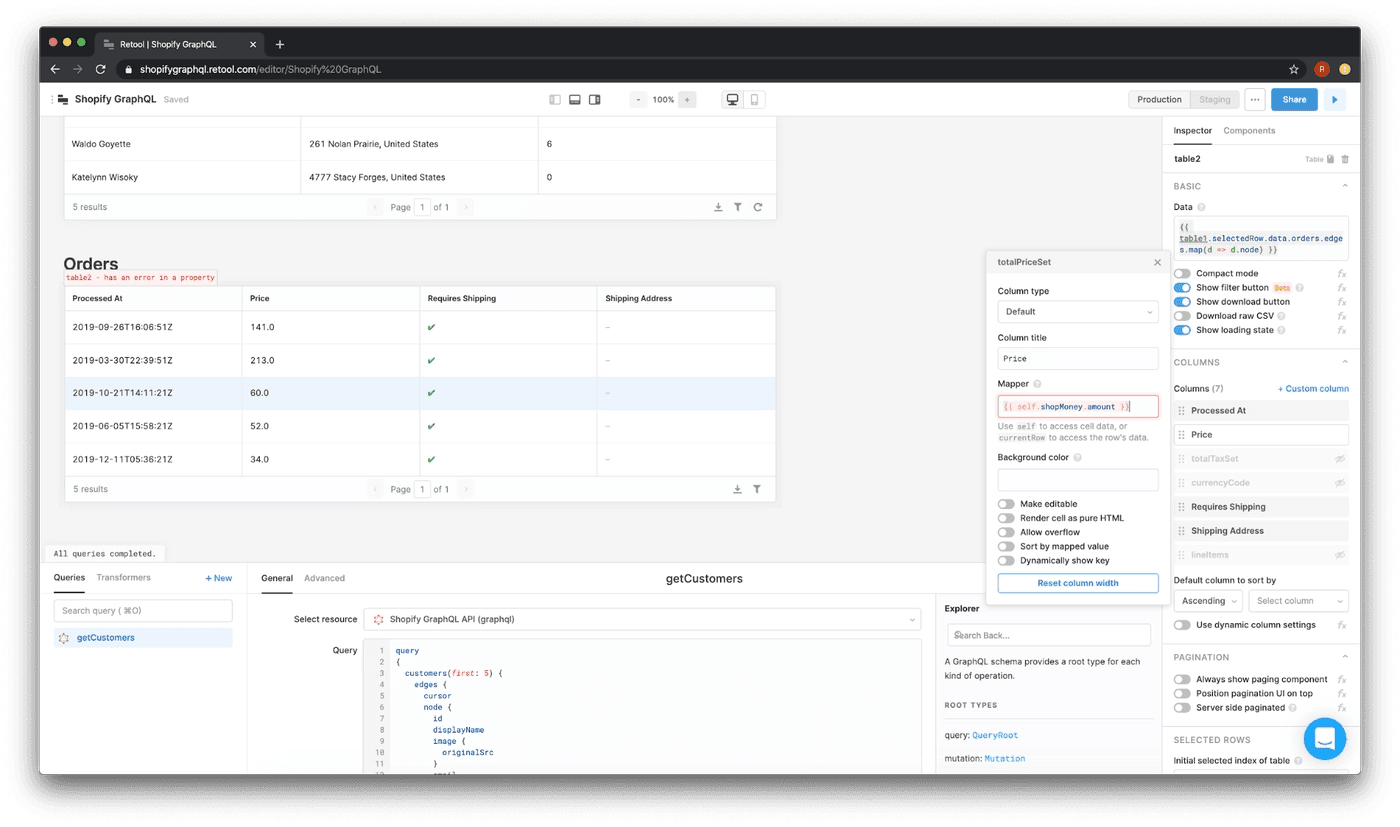Screen dimensions: 1400x827
Task: Enable the Make editable toggle
Action: click(1006, 504)
